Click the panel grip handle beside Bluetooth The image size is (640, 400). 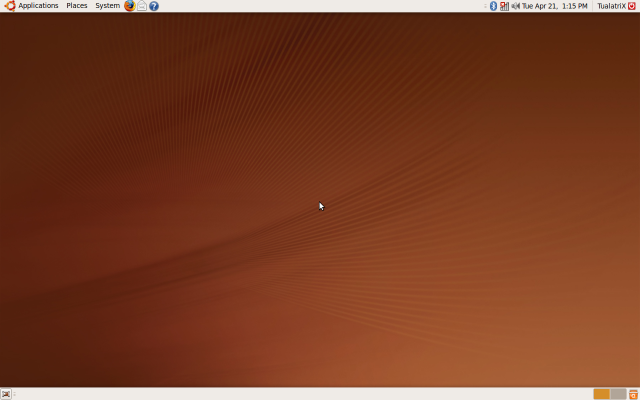485,6
